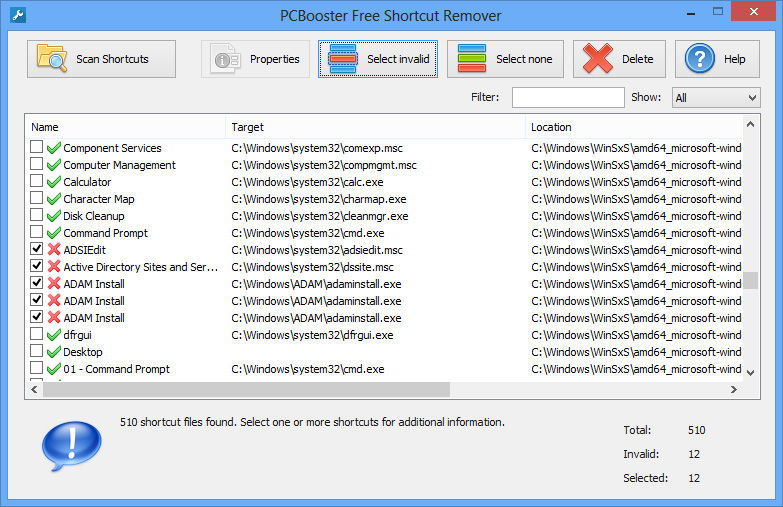Click the Help button label

pyautogui.click(x=735, y=59)
